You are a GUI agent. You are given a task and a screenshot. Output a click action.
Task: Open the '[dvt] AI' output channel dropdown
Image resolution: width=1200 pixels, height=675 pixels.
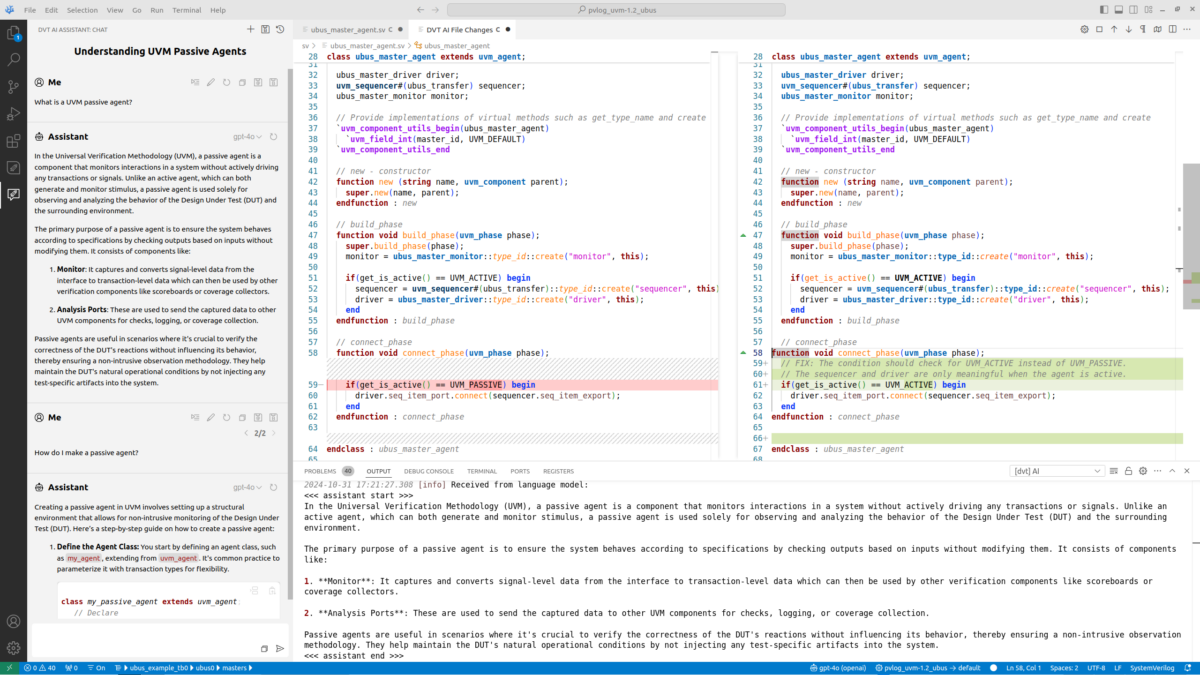click(x=1060, y=470)
